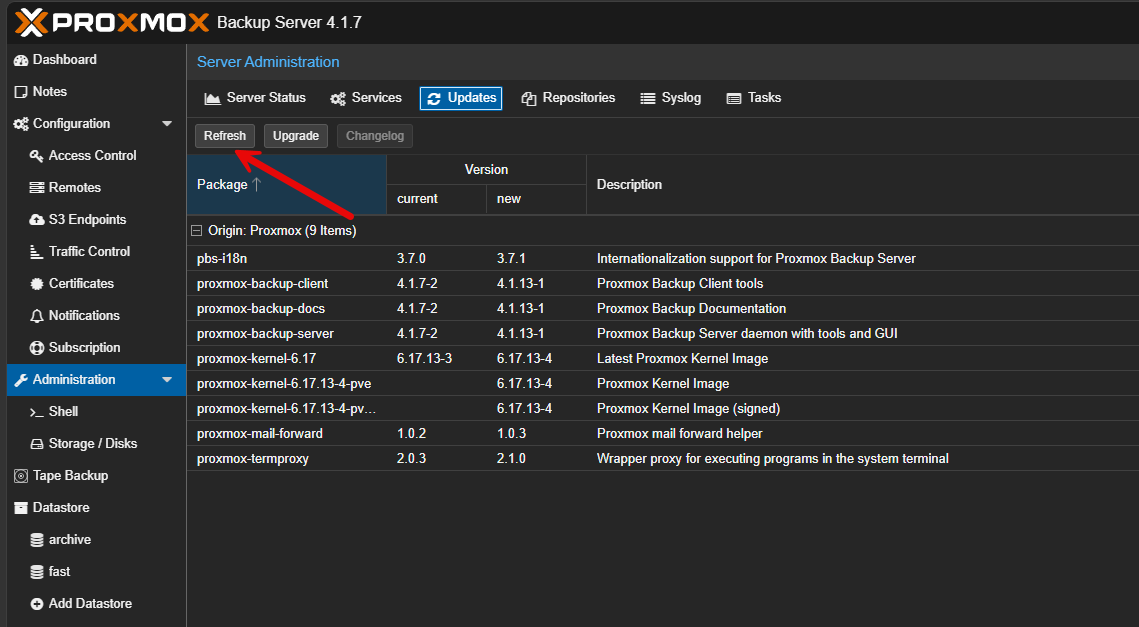Click the Updates tab refresh arrows icon
Image resolution: width=1139 pixels, height=627 pixels.
click(434, 99)
